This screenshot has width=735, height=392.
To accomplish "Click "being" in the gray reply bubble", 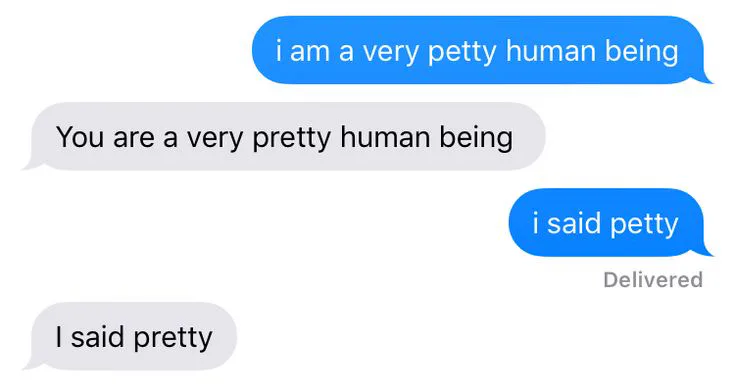I will point(476,138).
